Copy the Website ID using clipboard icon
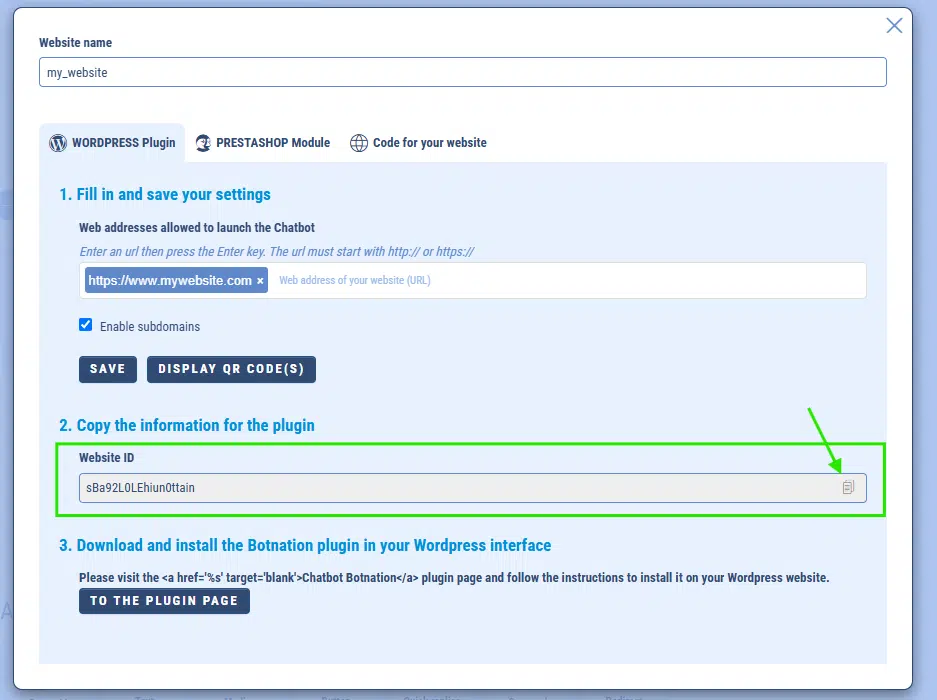This screenshot has width=937, height=700. [848, 487]
